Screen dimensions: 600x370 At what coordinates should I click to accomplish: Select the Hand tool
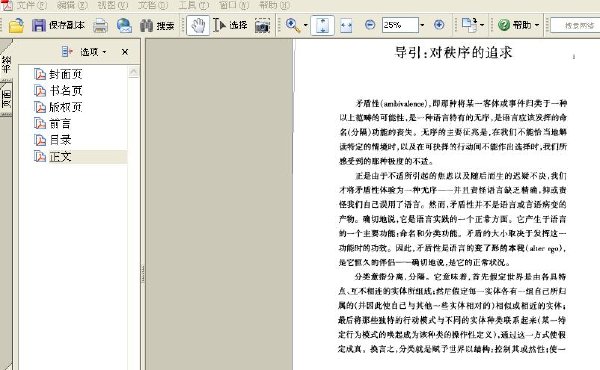tap(198, 25)
